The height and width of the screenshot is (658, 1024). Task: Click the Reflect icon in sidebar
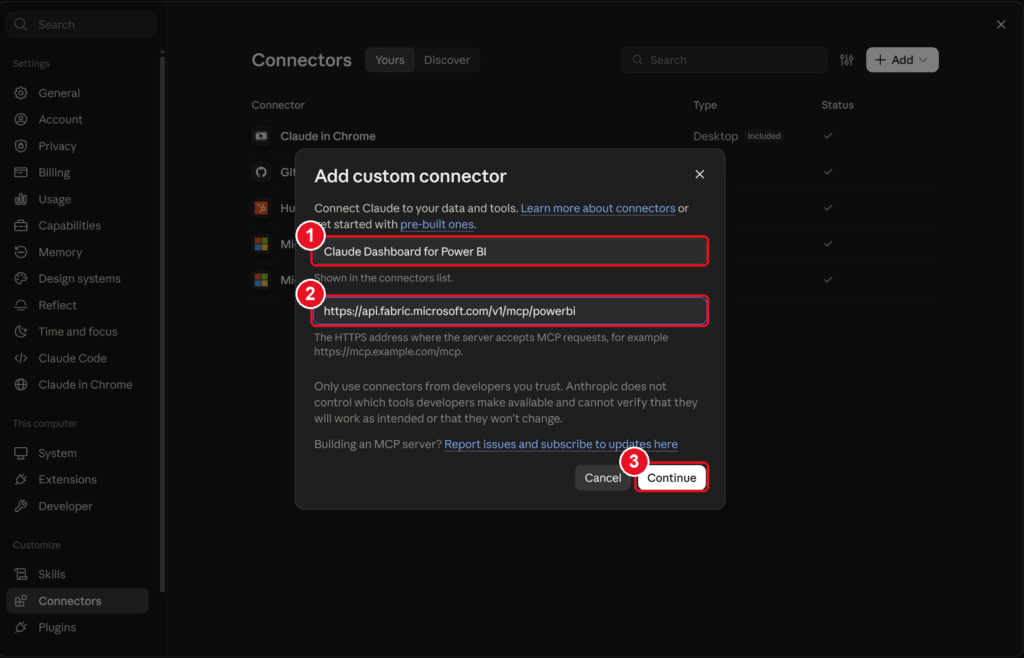[21, 305]
